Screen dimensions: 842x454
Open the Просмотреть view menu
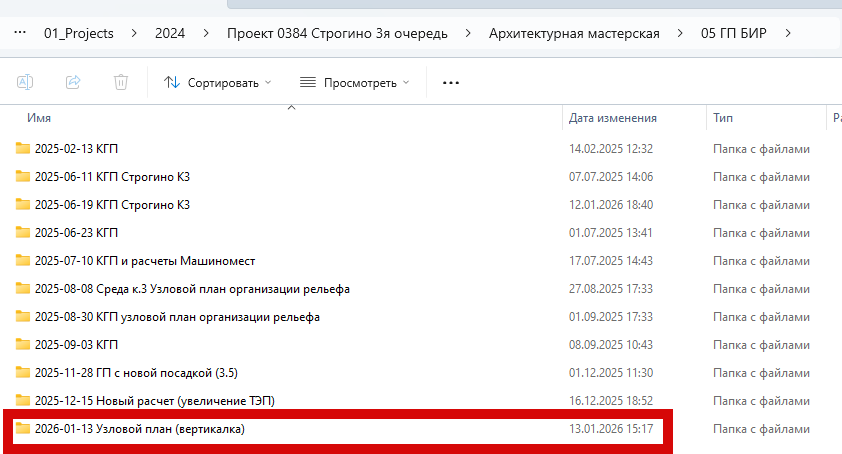(354, 83)
